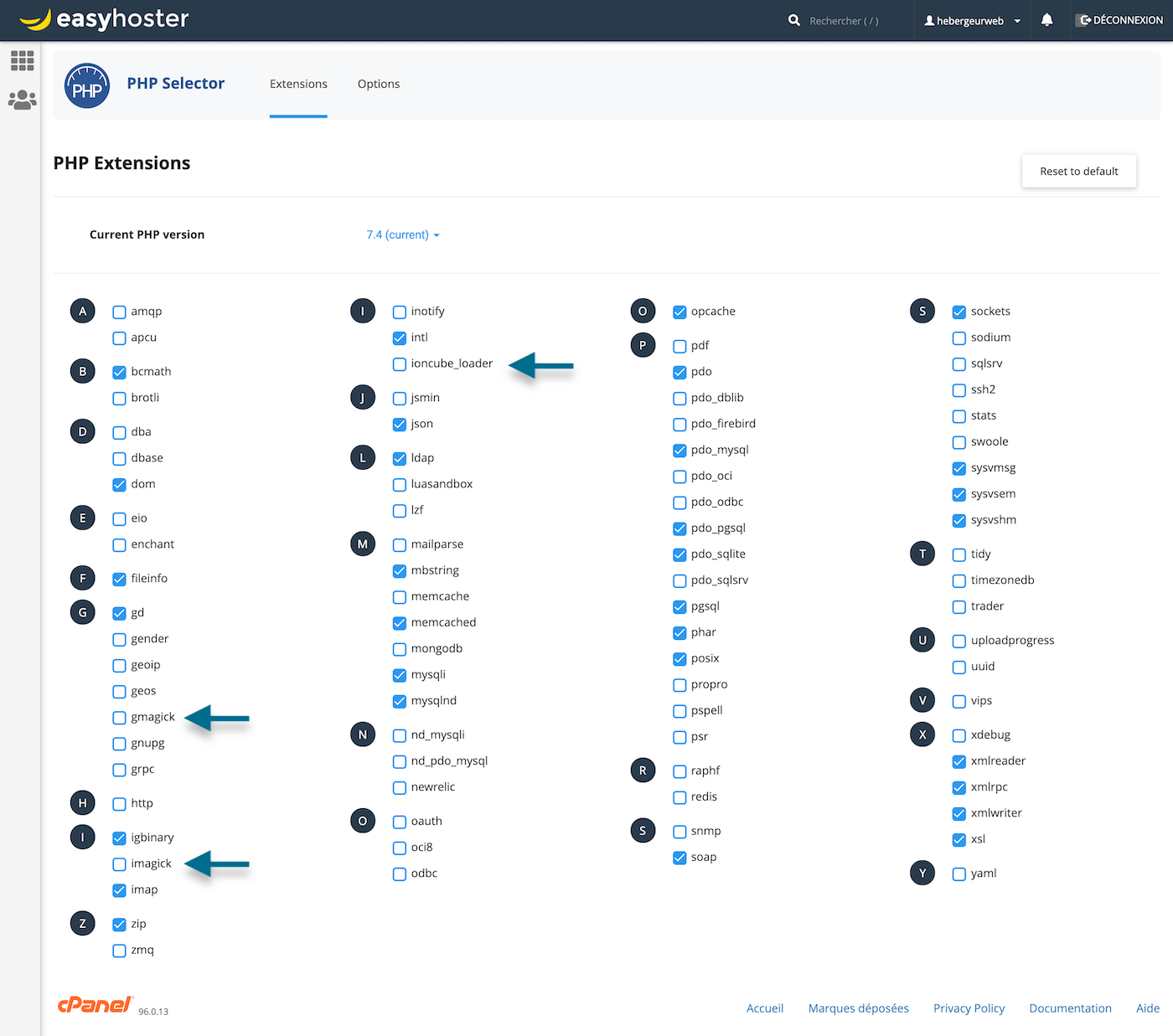Check the imagick extension box
Screen dimensions: 1173x1036
click(120, 864)
